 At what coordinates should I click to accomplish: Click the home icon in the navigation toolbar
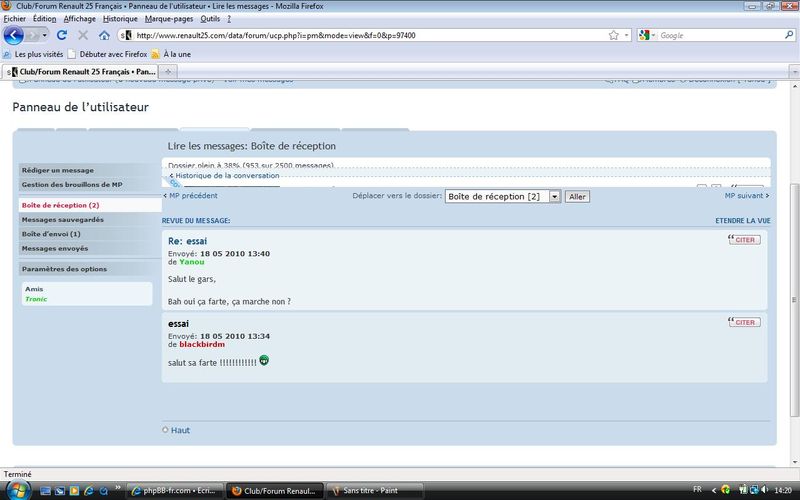pyautogui.click(x=104, y=35)
